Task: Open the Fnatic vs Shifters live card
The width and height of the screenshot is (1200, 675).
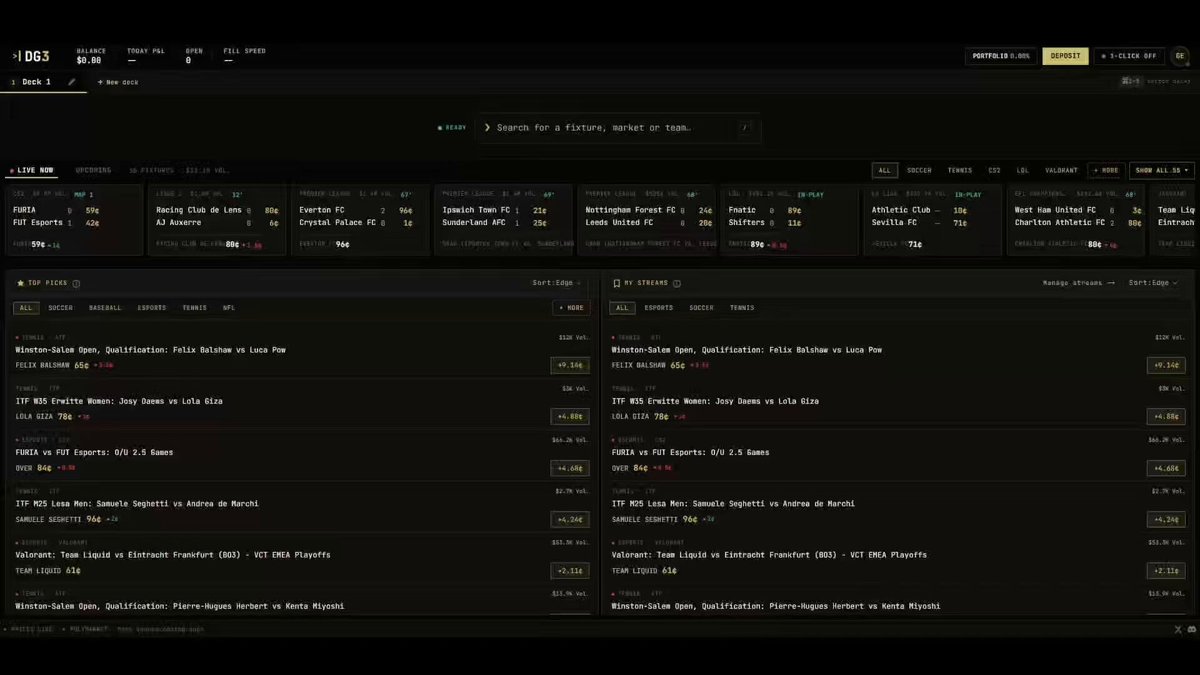Action: pyautogui.click(x=789, y=220)
